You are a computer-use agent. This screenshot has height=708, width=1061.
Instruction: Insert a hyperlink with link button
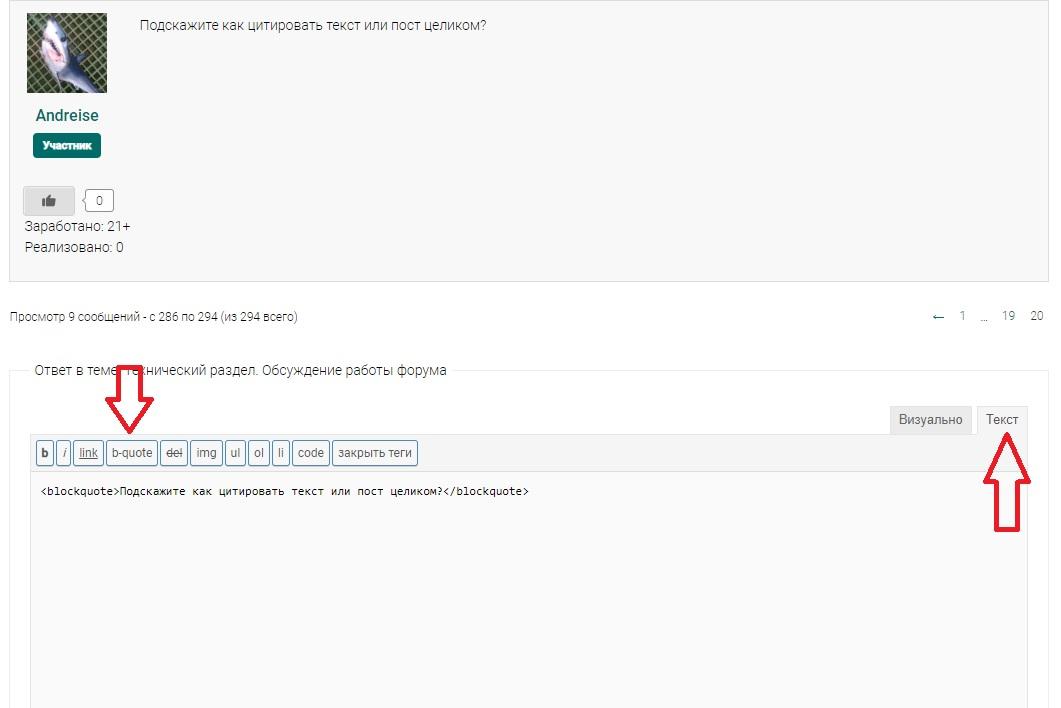tap(89, 453)
